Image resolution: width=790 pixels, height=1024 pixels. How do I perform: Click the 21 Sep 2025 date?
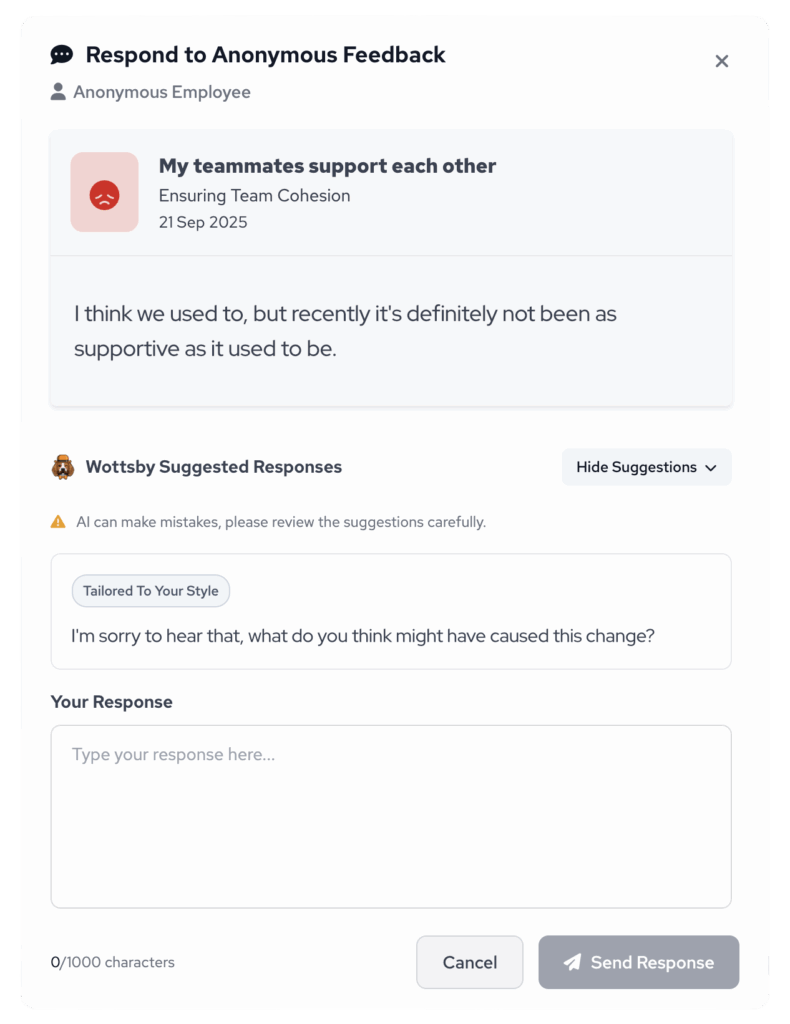coord(203,222)
